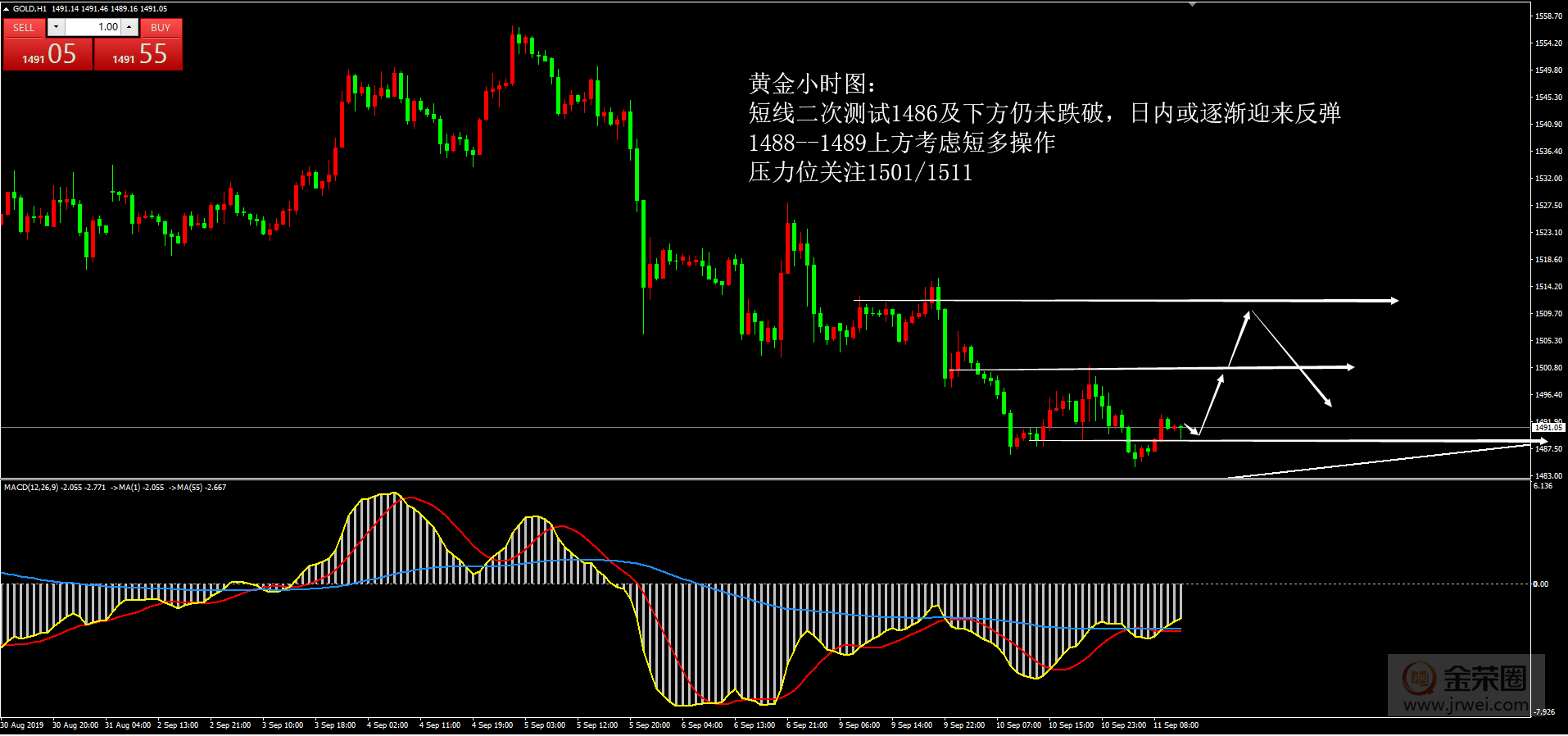This screenshot has height=736, width=1568.
Task: Click the 9 Sep 14:00 time label
Action: [912, 725]
